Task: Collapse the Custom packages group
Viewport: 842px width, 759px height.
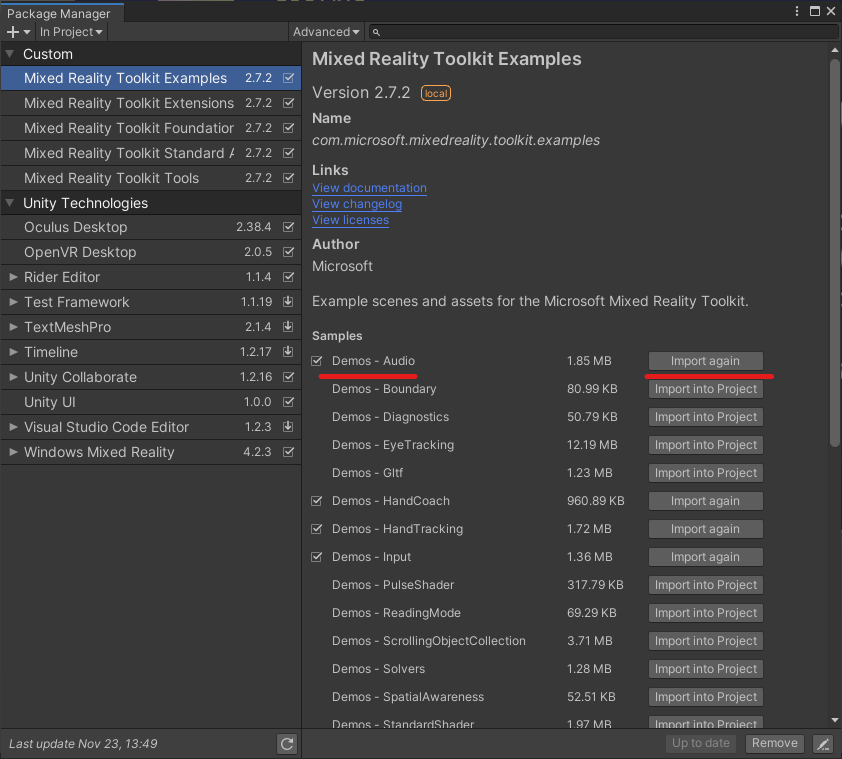Action: (10, 54)
